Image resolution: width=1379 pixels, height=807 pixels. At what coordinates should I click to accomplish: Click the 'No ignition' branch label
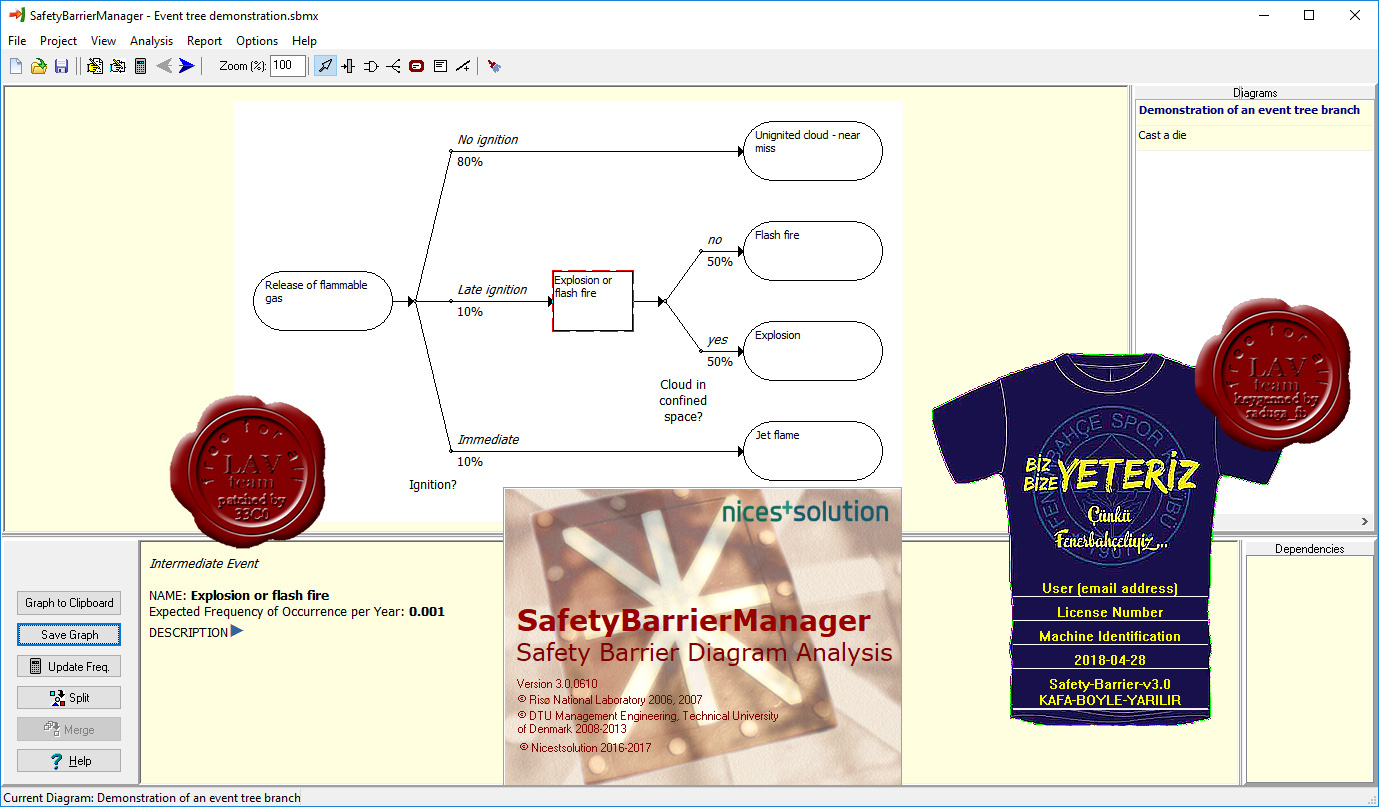[x=487, y=140]
